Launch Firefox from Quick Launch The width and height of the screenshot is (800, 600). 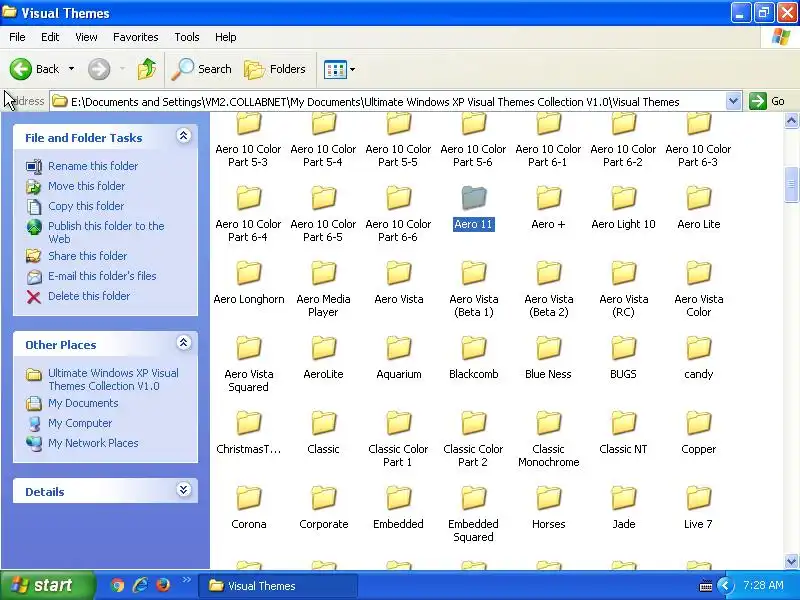coord(163,585)
